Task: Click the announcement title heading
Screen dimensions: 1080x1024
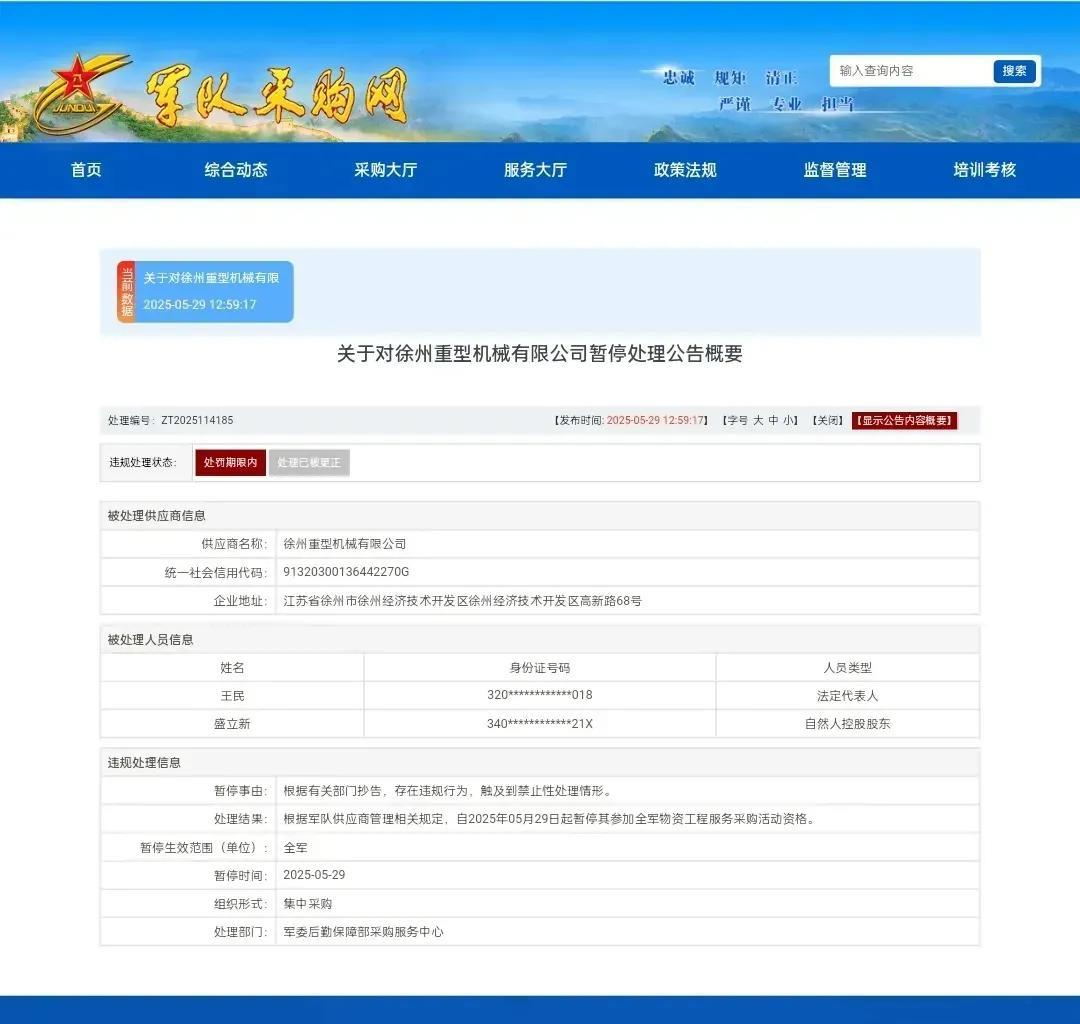Action: 539,354
